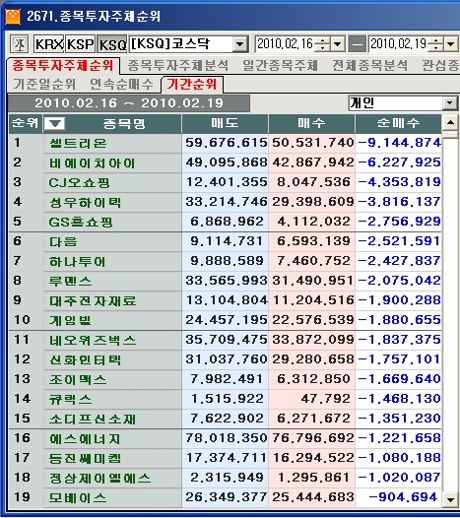
Task: Sort by the 순매수 column header
Action: tap(398, 123)
